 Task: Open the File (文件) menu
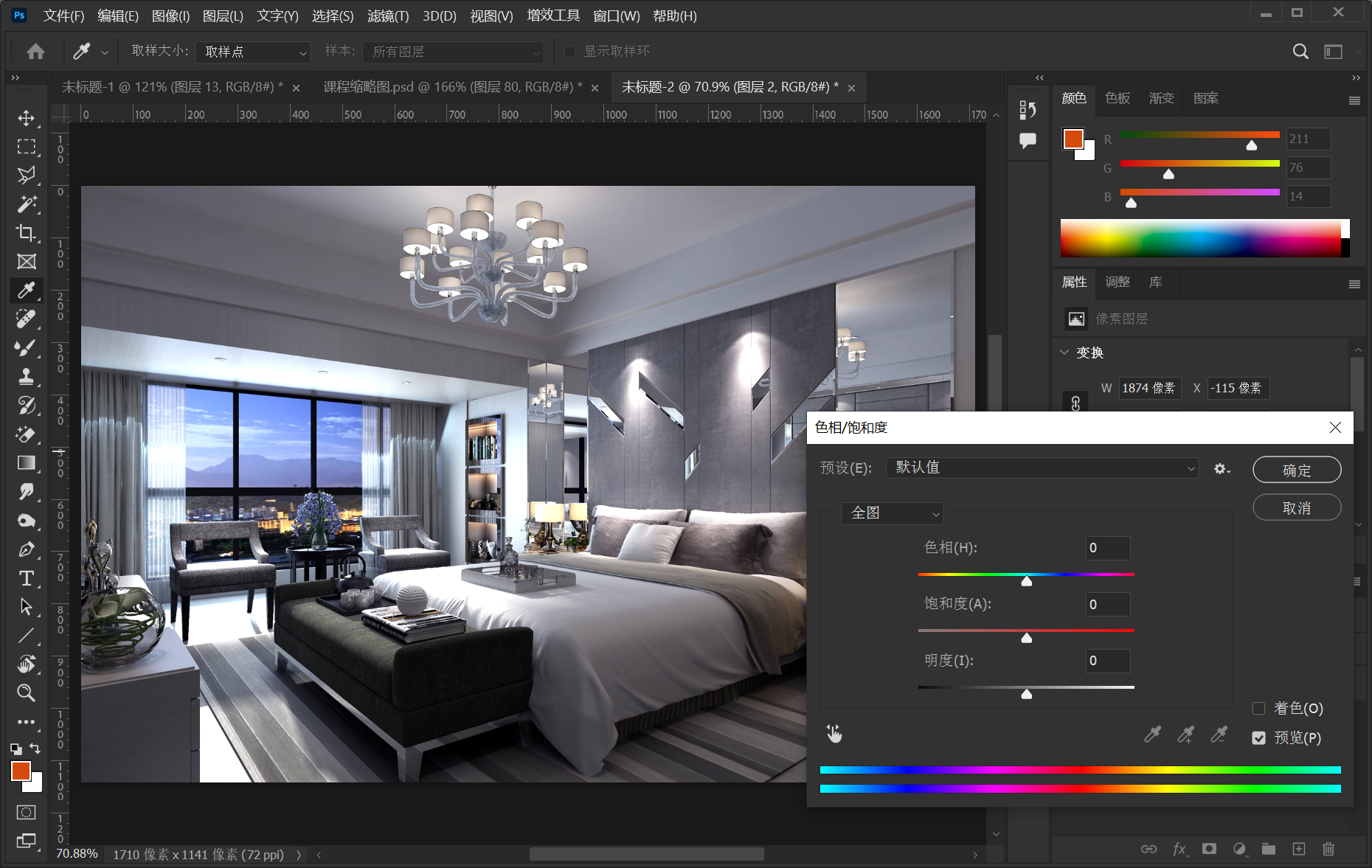coord(63,16)
